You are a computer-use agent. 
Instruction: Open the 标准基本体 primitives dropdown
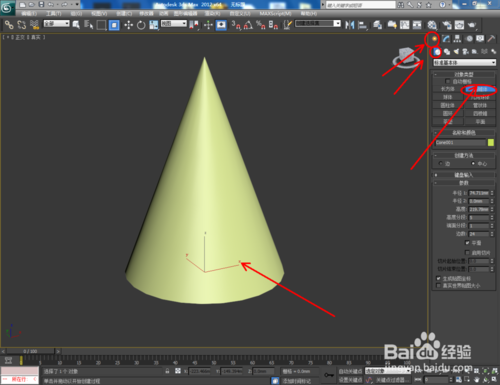point(464,62)
